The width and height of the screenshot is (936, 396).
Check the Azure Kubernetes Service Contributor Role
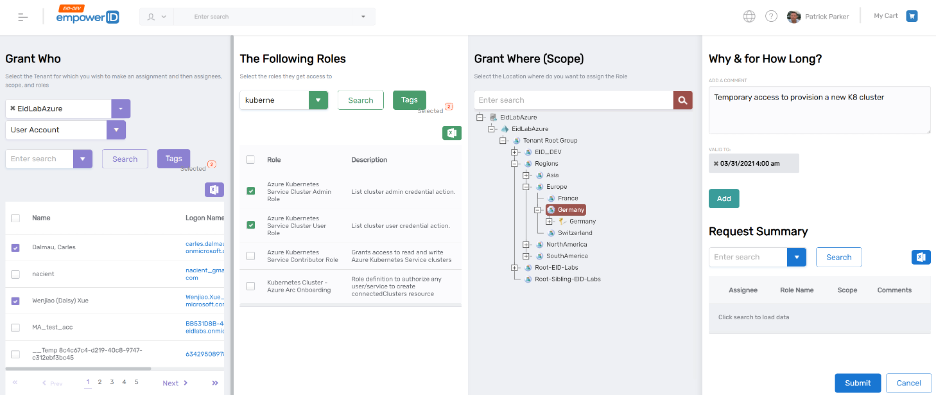[x=251, y=256]
